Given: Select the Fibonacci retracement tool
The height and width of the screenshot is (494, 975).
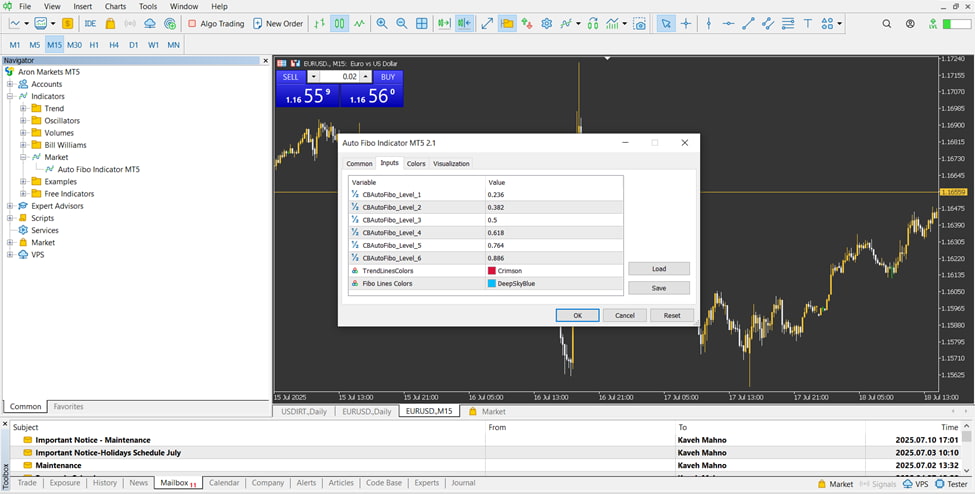Looking at the screenshot, I should 788,24.
